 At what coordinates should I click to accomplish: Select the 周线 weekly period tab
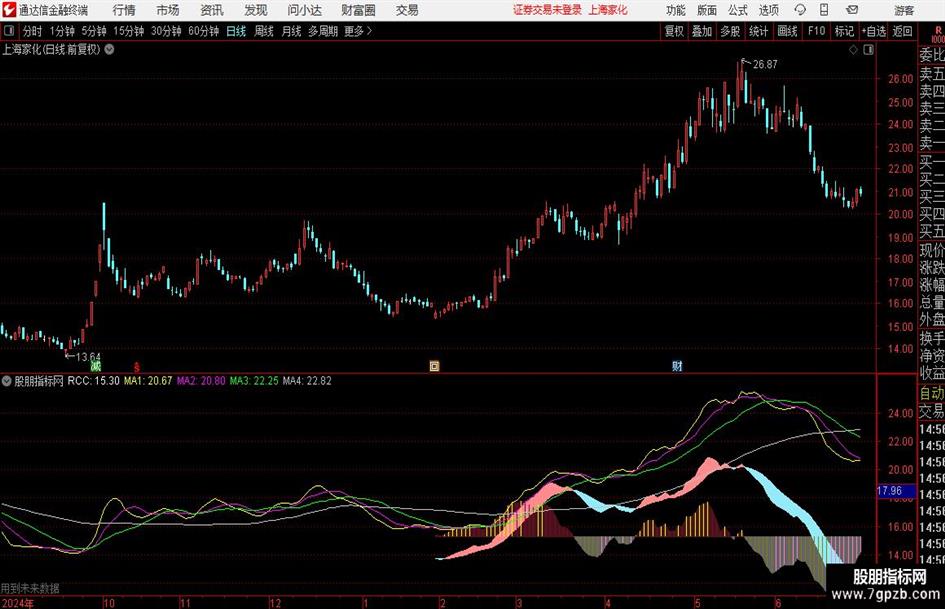pyautogui.click(x=264, y=31)
